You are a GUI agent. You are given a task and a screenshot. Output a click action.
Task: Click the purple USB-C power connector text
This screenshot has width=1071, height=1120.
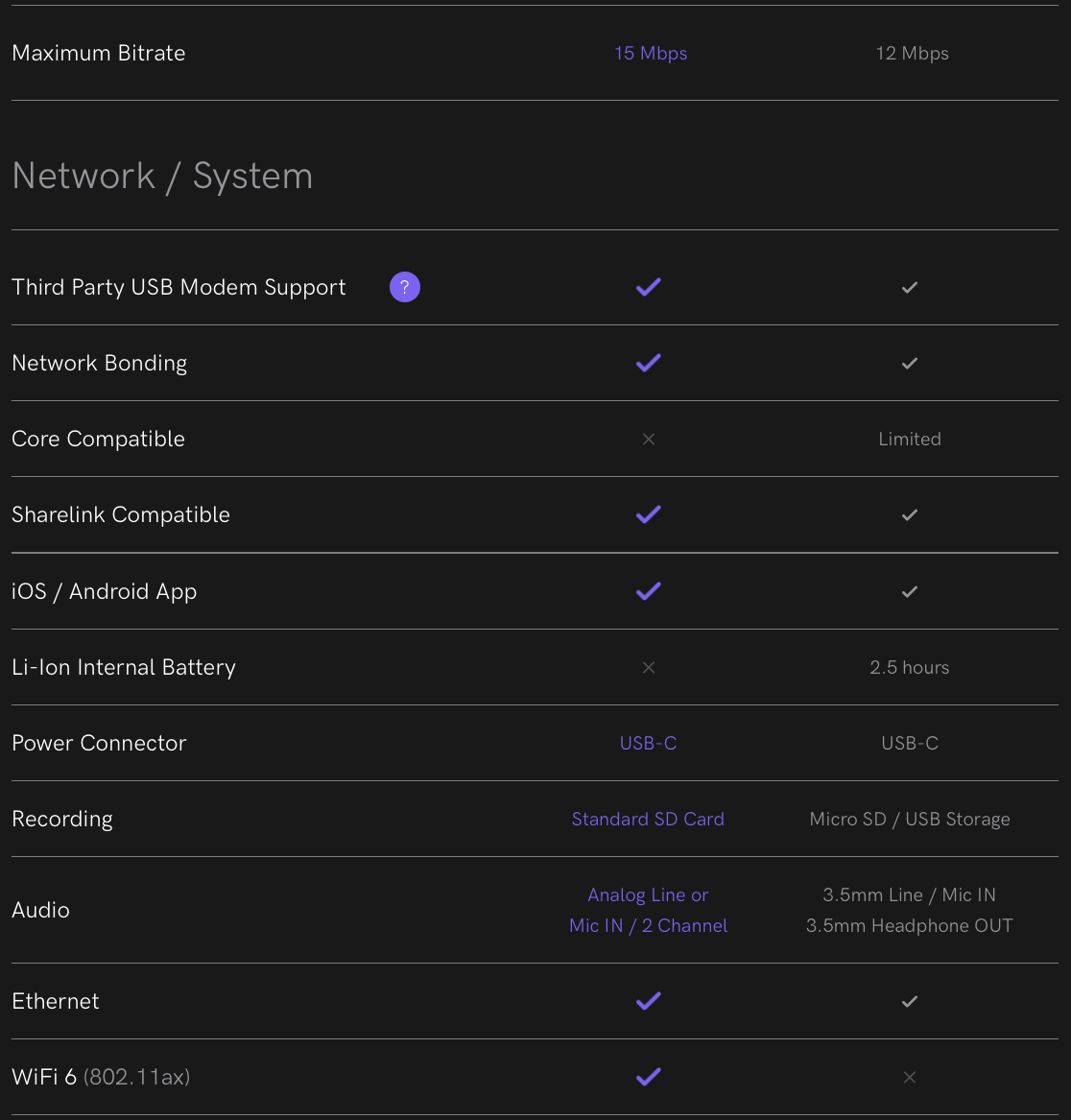click(x=648, y=744)
